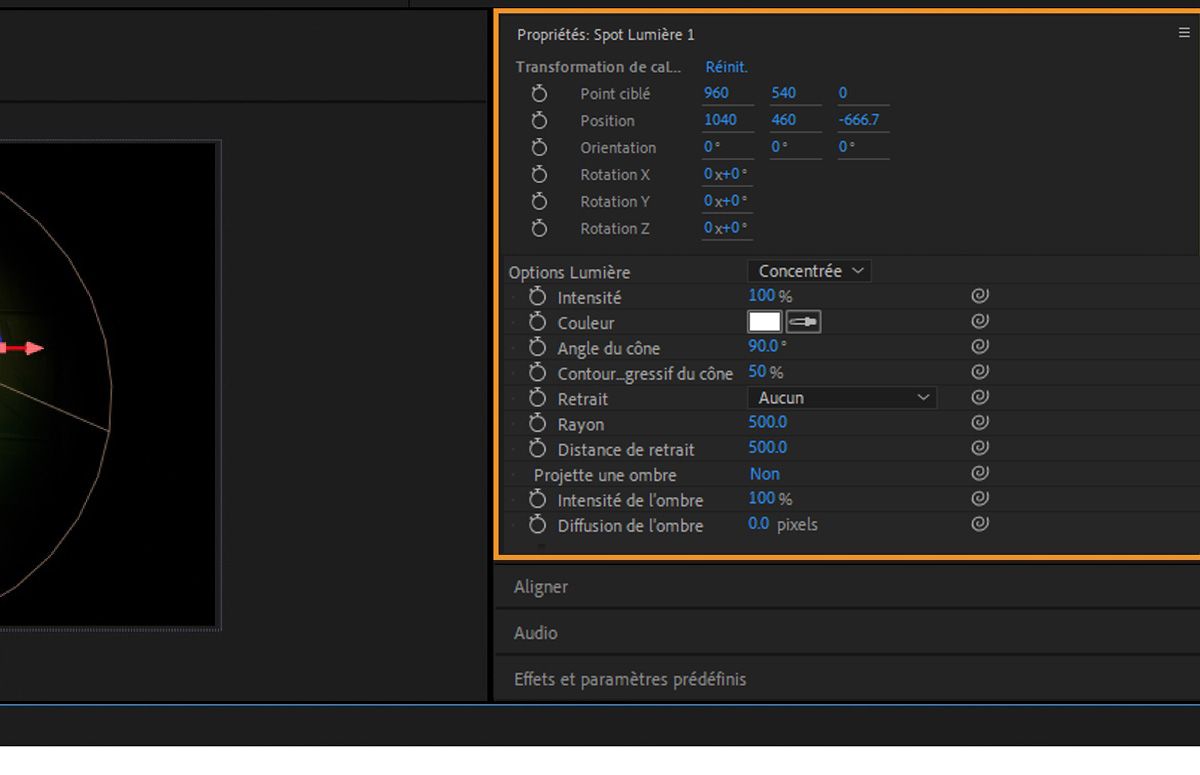The width and height of the screenshot is (1200, 775).
Task: Toggle stopwatch for Orientation property
Action: tap(539, 147)
